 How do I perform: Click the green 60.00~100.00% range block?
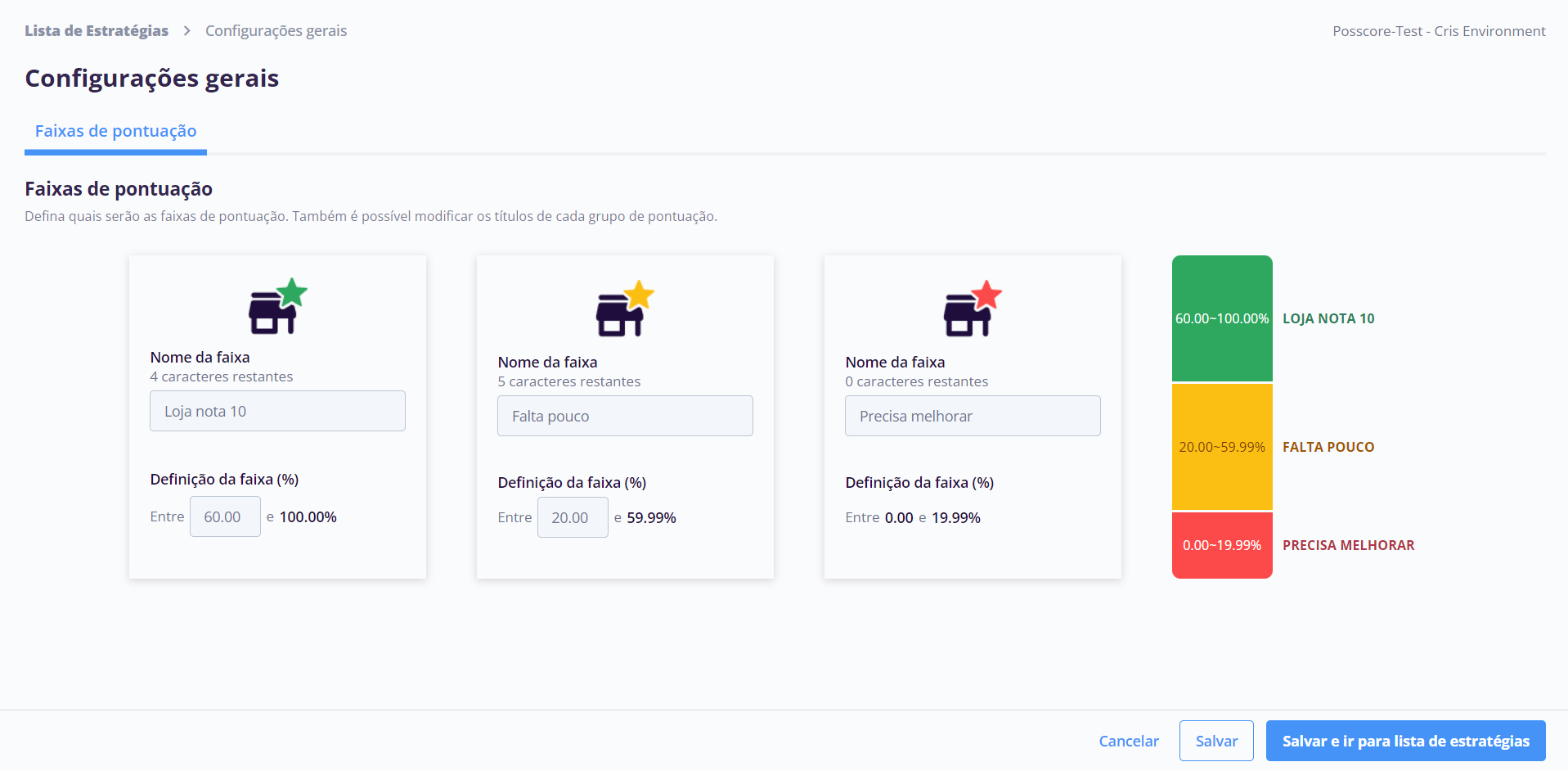[x=1222, y=318]
